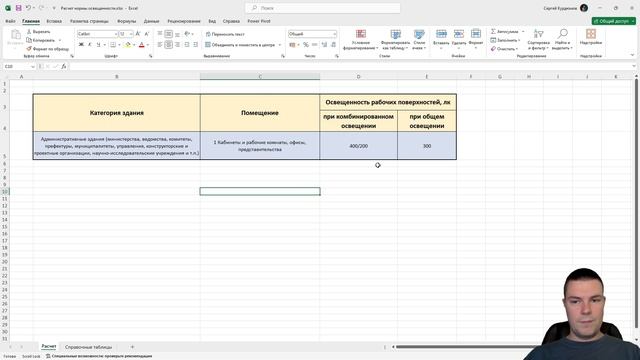The image size is (640, 360).
Task: Switch to the Разметка страницы tab
Action: [89, 21]
